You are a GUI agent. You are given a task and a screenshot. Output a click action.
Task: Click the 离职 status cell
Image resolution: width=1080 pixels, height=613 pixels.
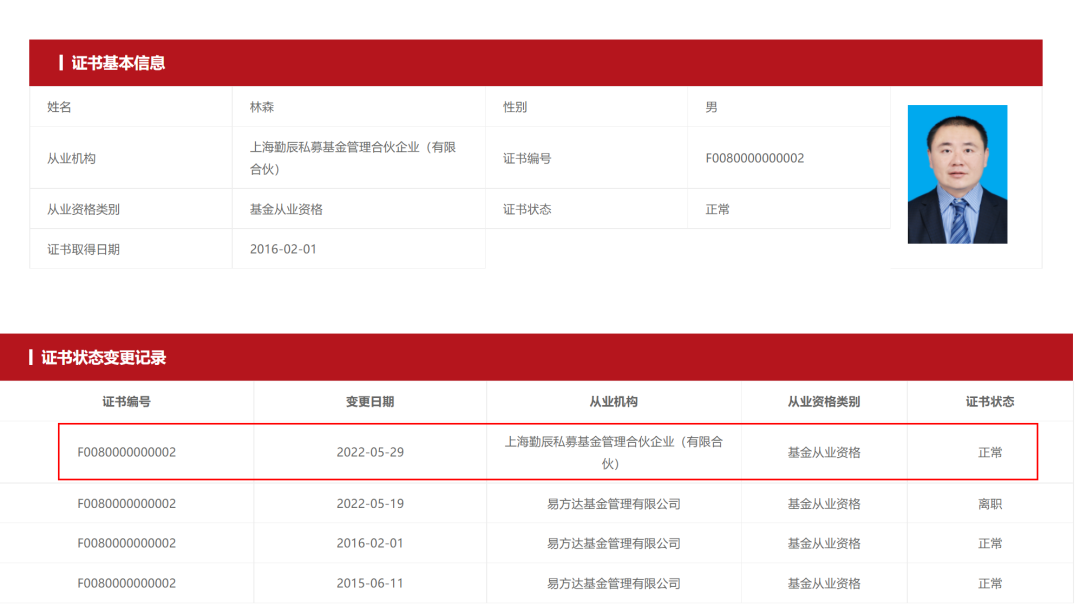coord(989,504)
